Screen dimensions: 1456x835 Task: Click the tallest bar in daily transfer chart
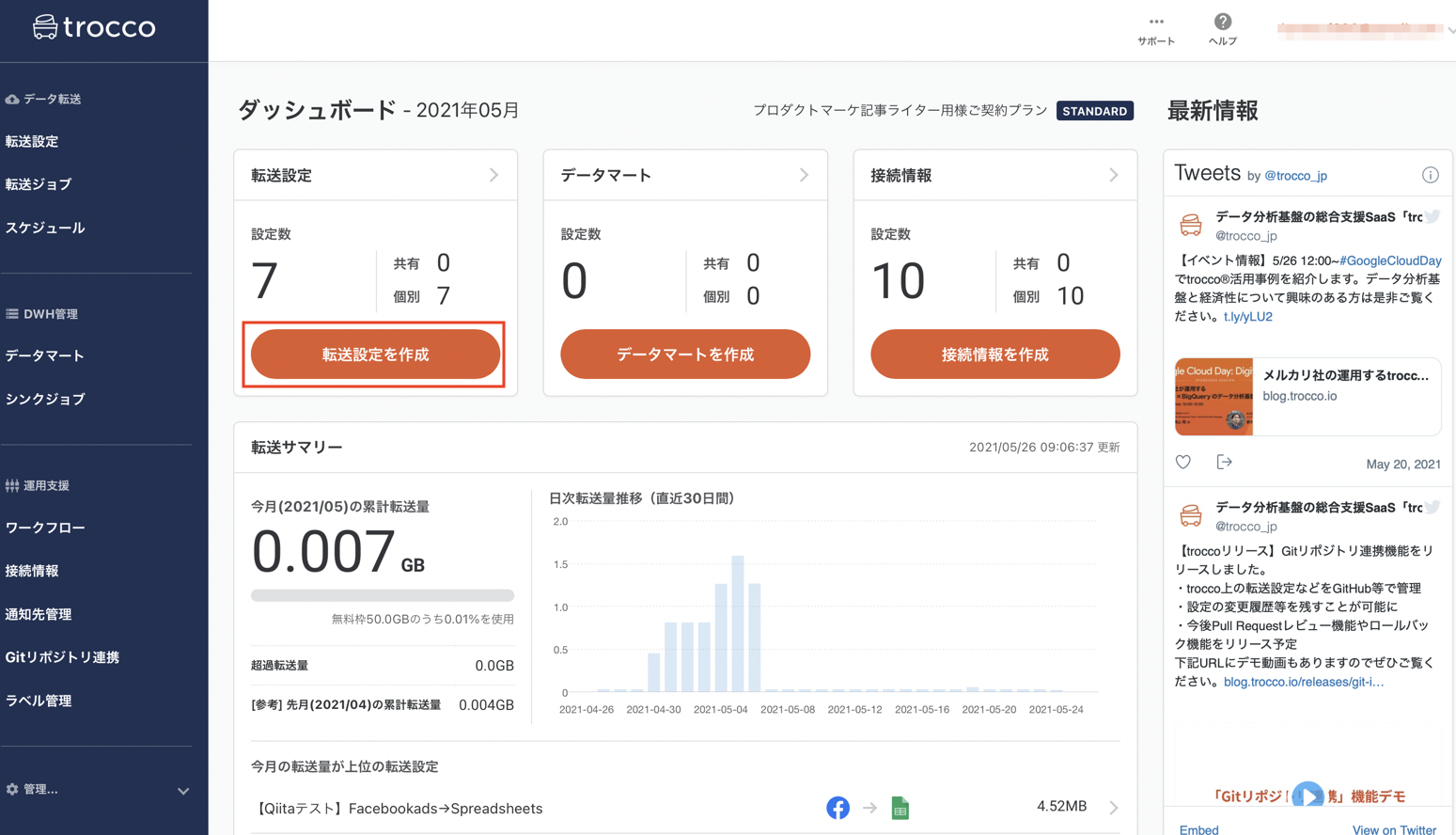738,623
